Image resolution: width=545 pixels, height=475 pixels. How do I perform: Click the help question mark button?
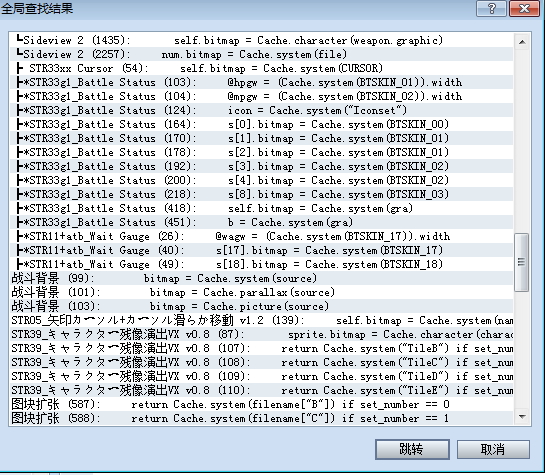pyautogui.click(x=491, y=8)
